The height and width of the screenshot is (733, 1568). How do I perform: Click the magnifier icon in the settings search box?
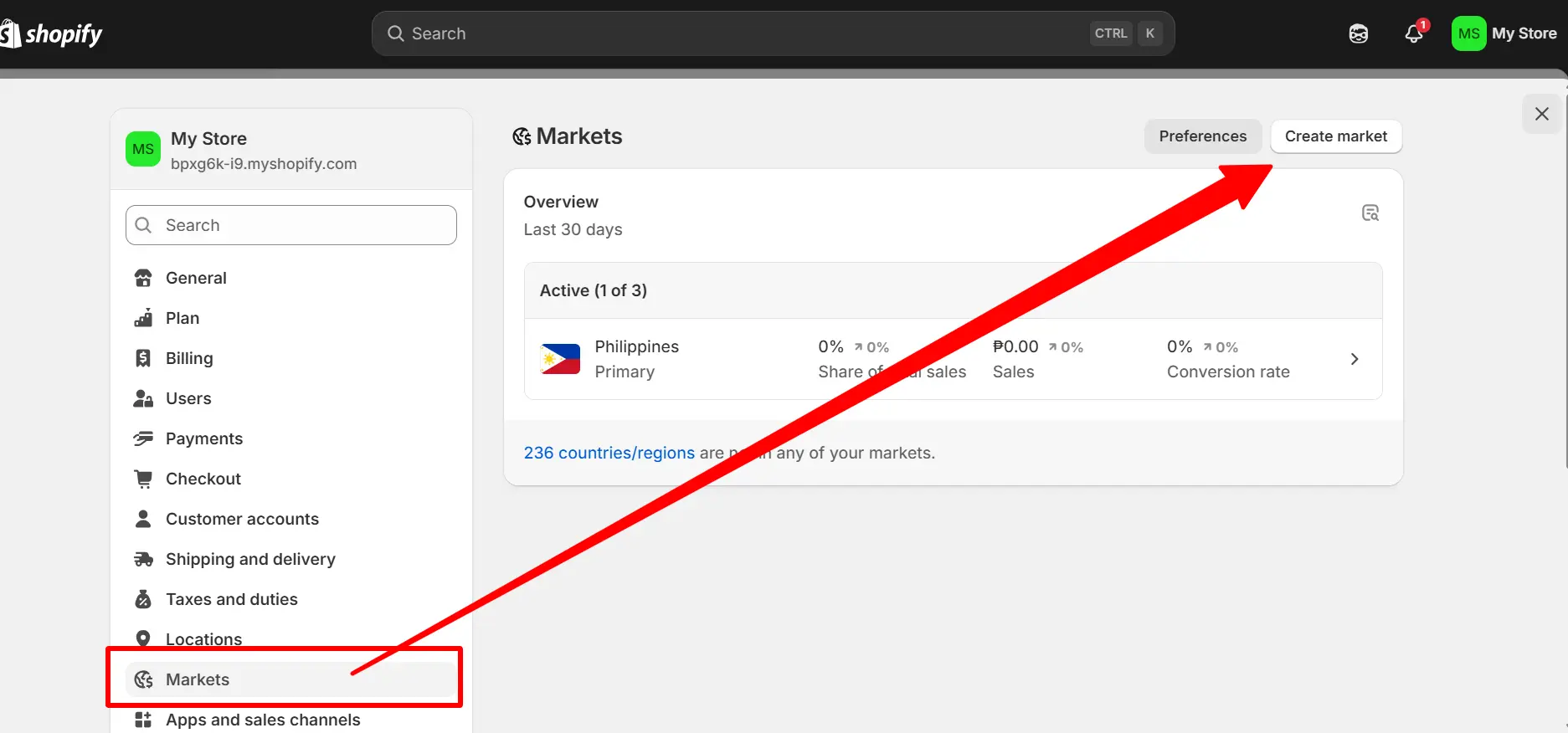pyautogui.click(x=143, y=225)
